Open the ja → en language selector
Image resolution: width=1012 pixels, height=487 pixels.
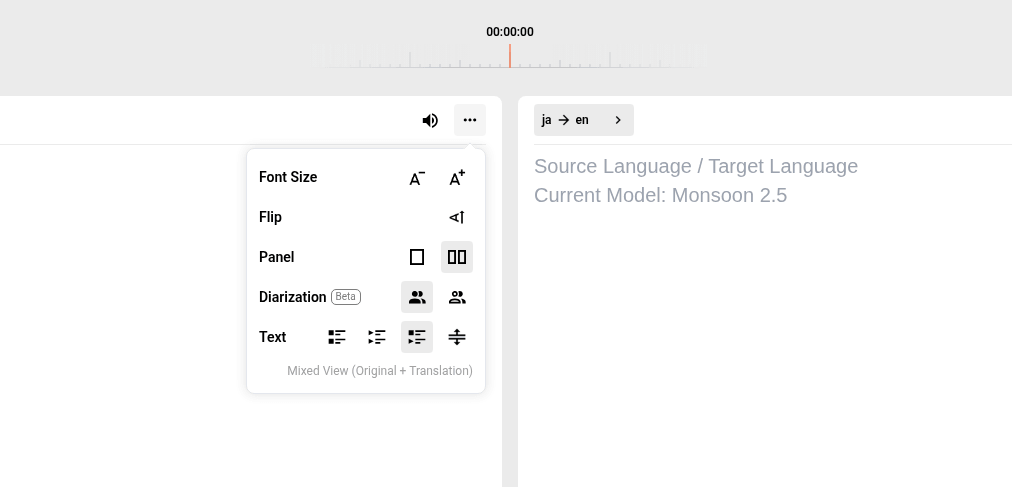pyautogui.click(x=583, y=120)
